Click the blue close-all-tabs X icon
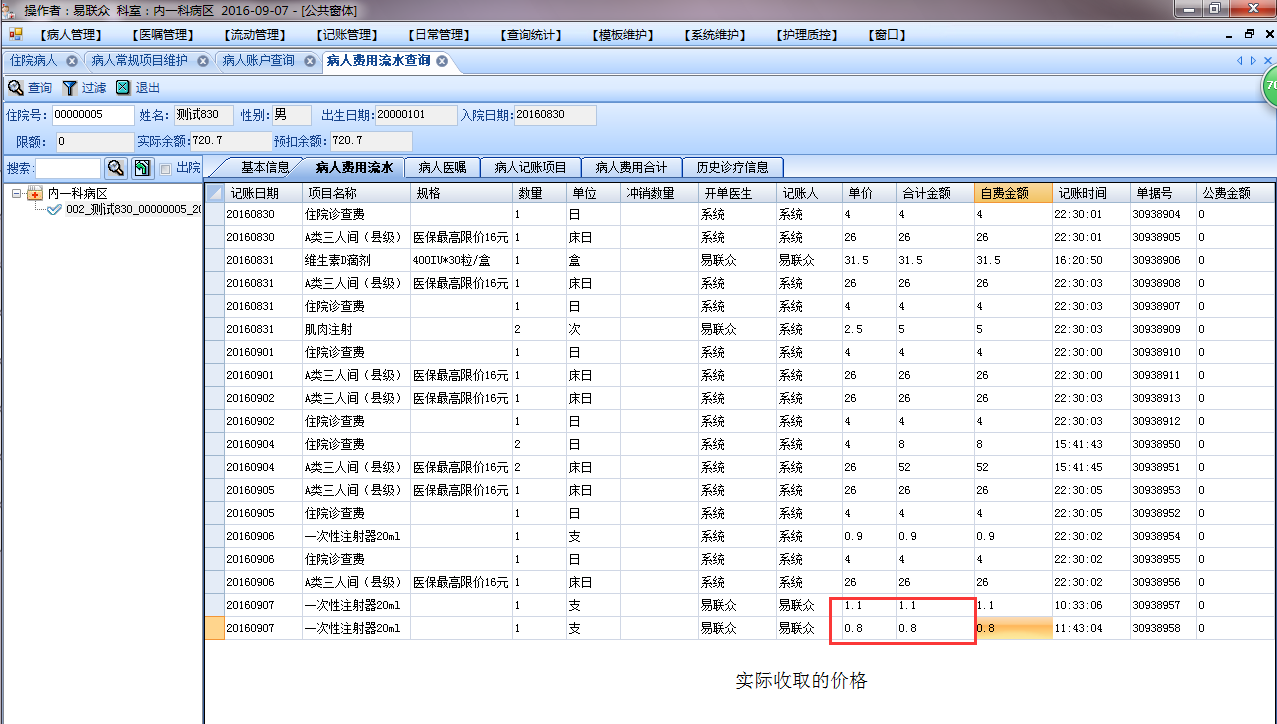 click(1268, 61)
